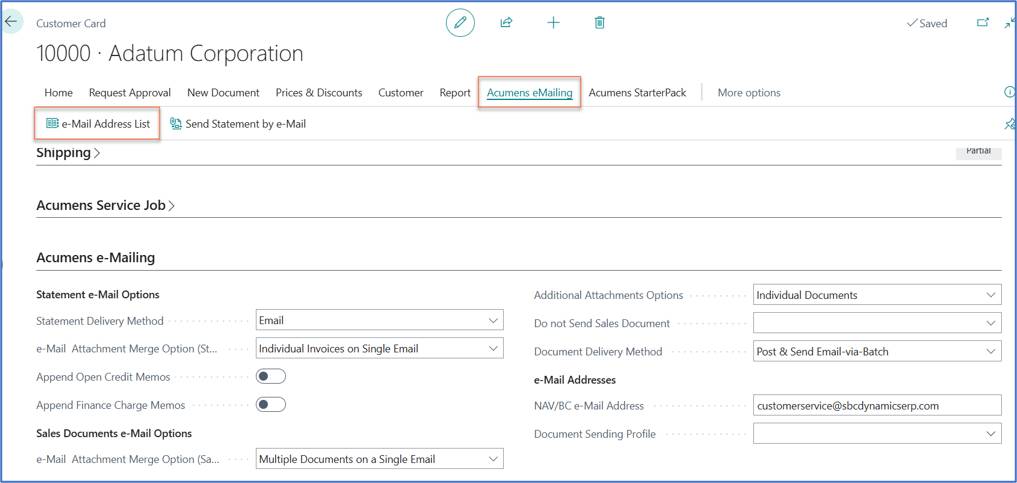
Task: Click the collapse page arrows icon
Action: 1009,23
